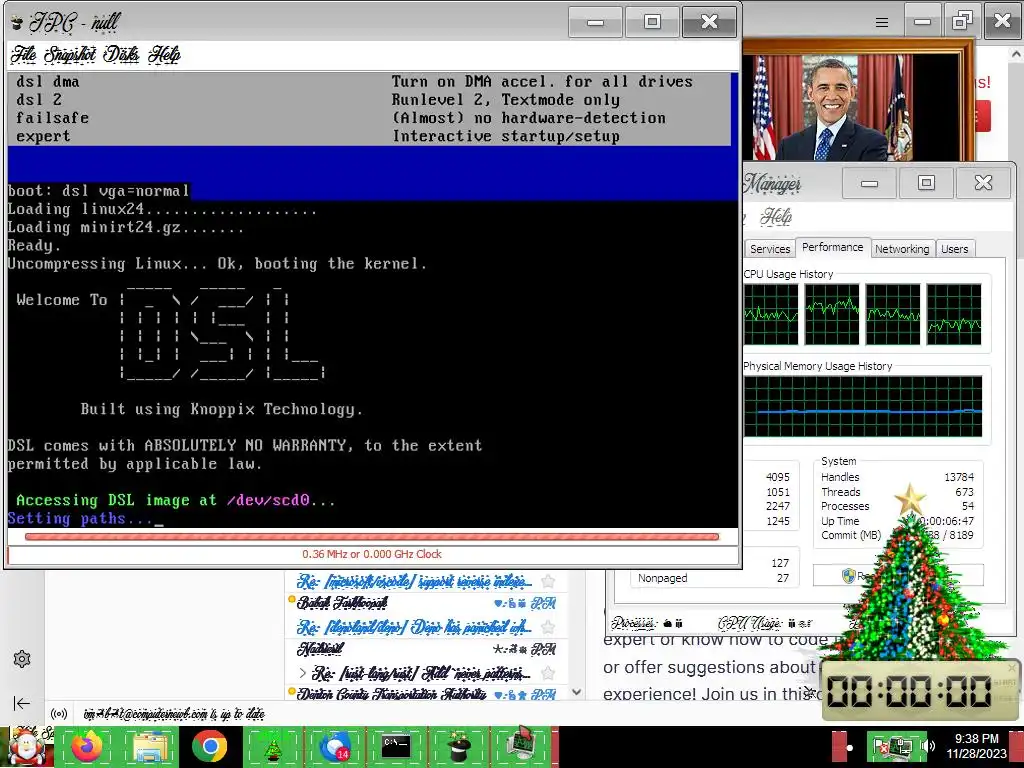Open the Disks menu in JPC
The image size is (1024, 768).
(121, 54)
